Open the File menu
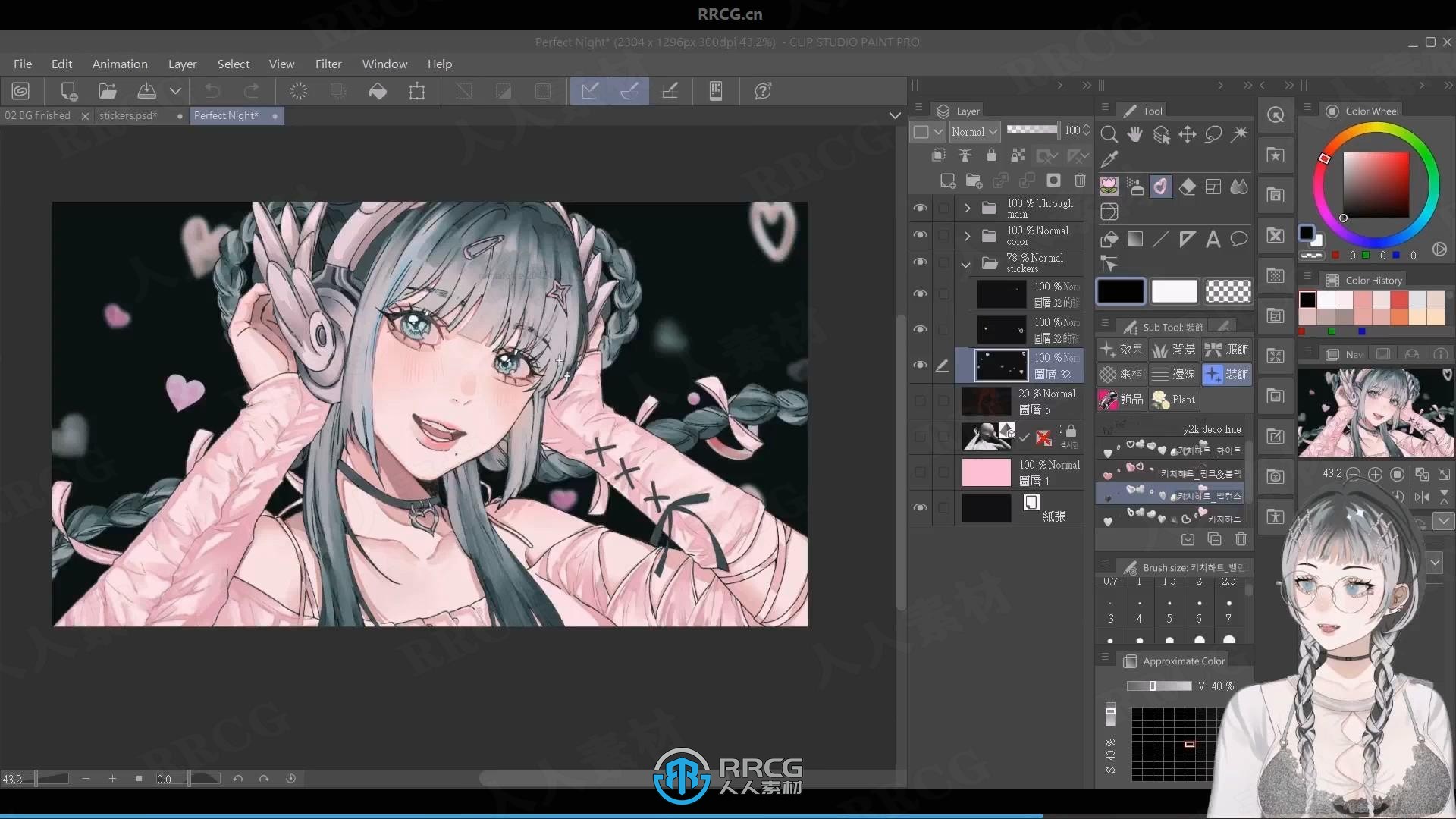The width and height of the screenshot is (1456, 819). [23, 64]
